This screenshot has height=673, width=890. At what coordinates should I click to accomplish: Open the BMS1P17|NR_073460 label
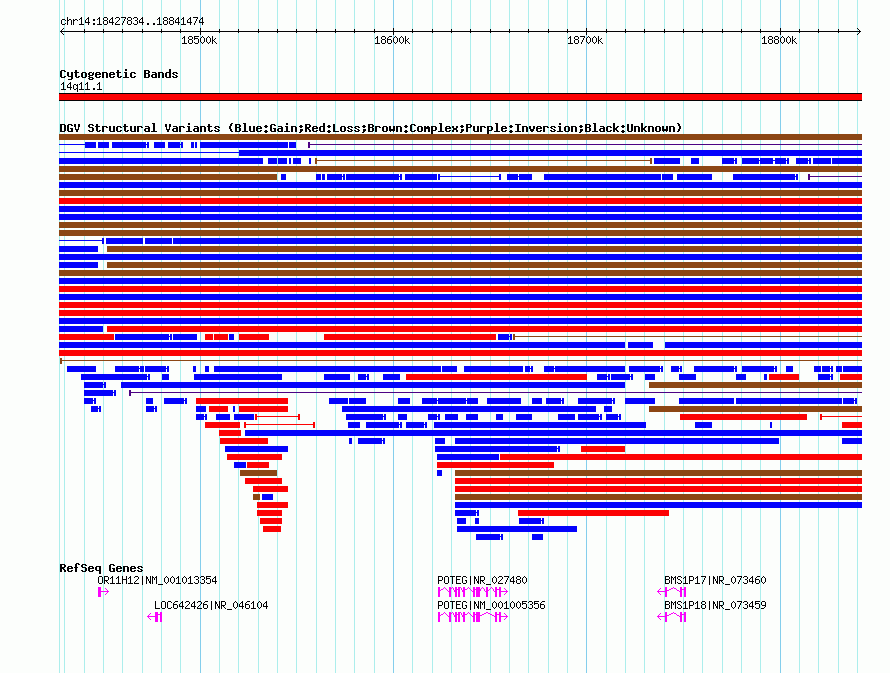click(x=715, y=580)
